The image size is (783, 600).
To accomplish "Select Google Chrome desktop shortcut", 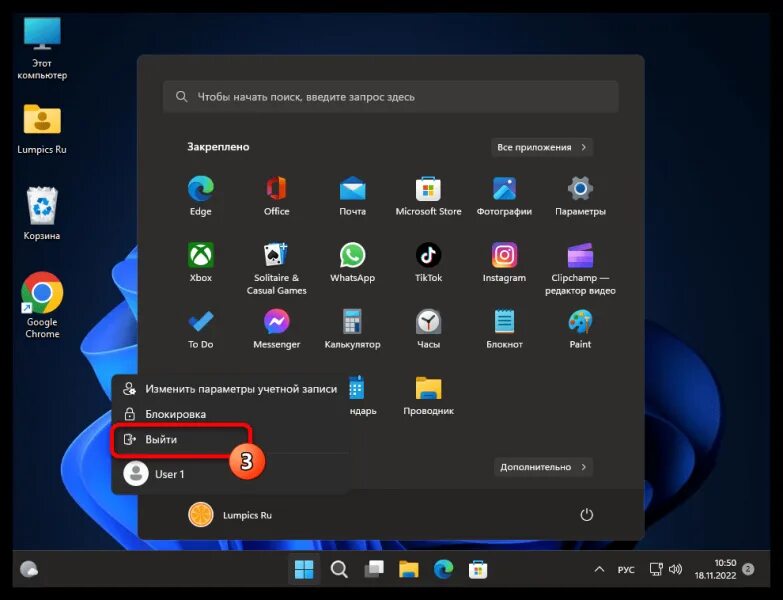I will coord(42,305).
